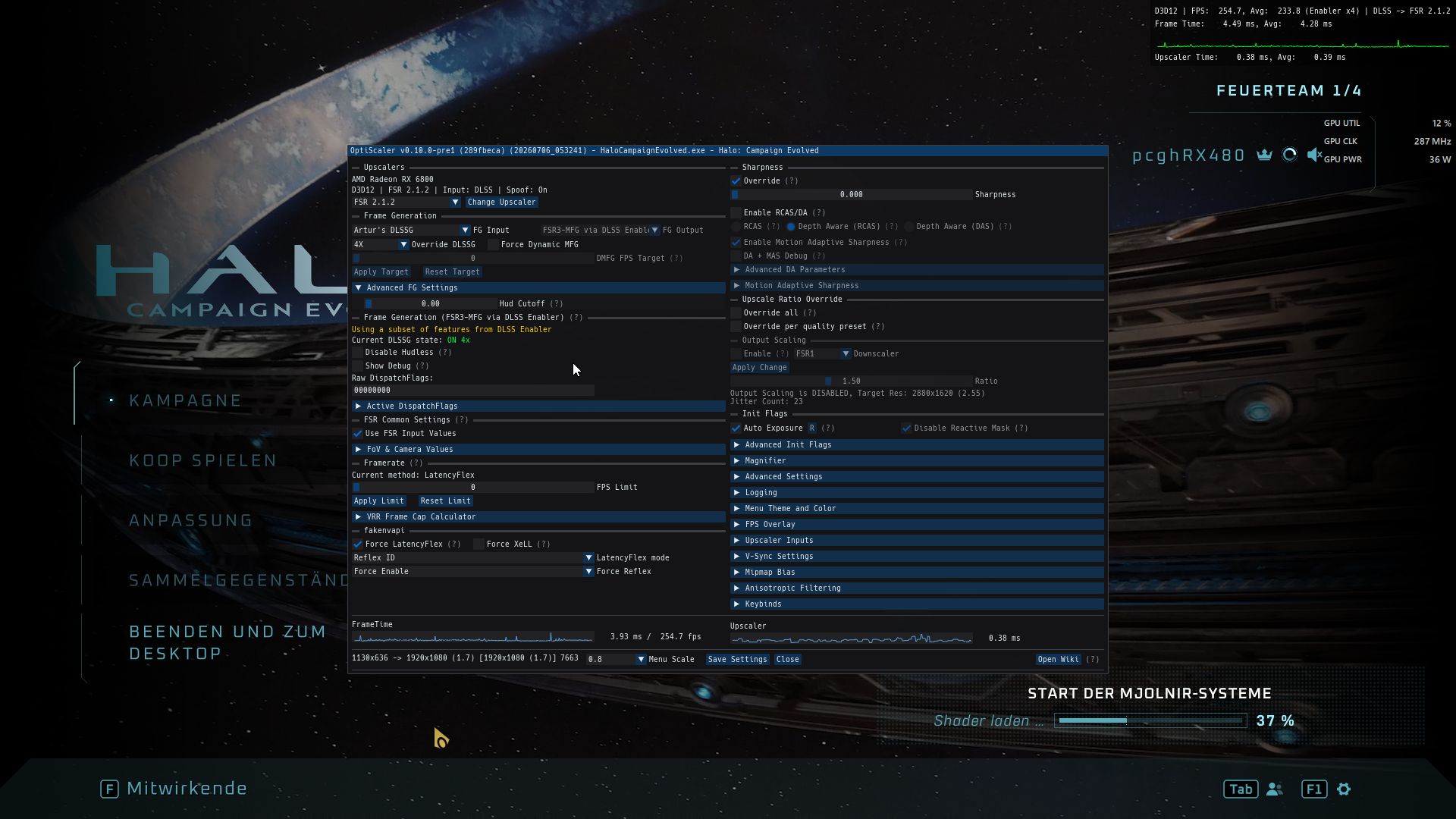Expand the Magnifier section
The image size is (1456, 819).
917,461
